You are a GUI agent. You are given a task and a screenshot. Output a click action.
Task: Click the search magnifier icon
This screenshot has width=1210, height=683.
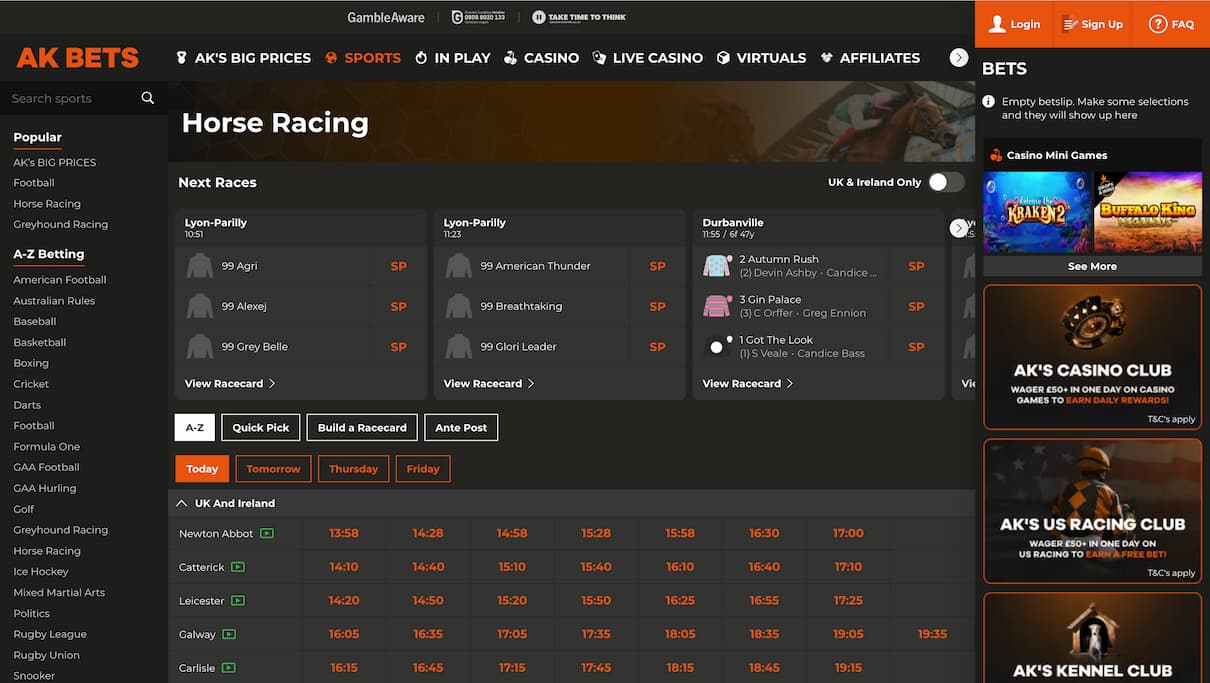click(148, 98)
